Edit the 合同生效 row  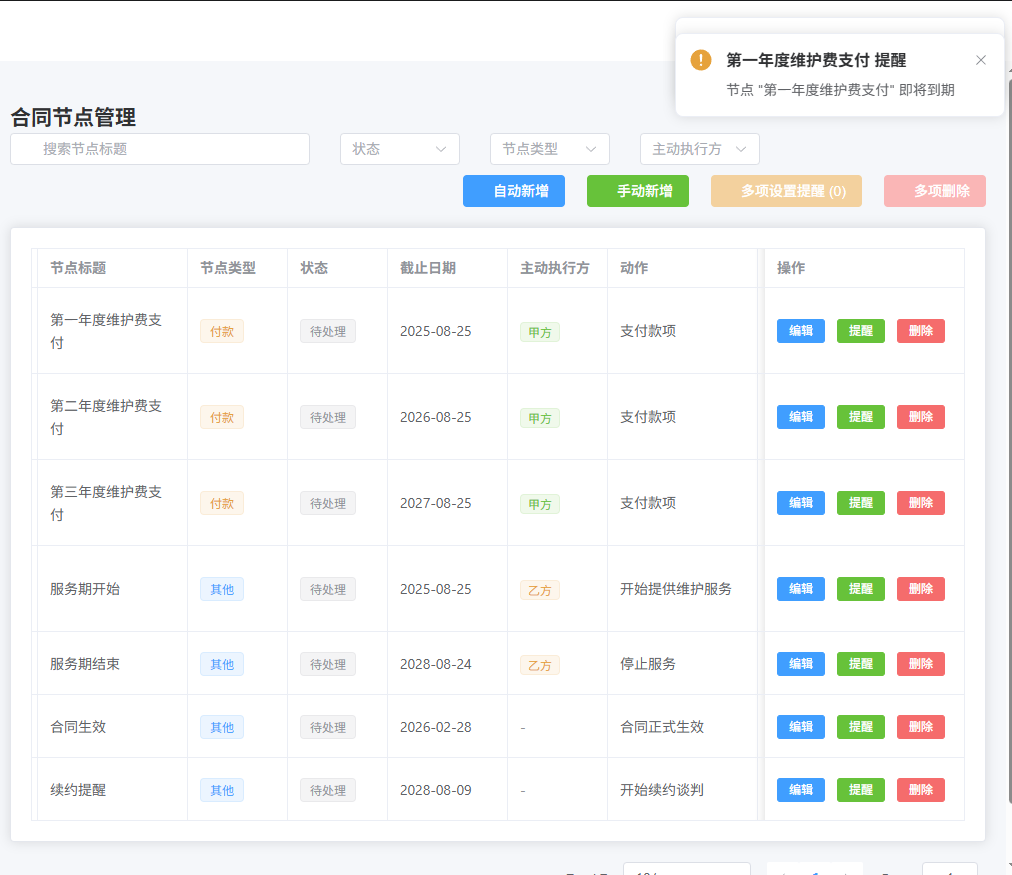(800, 727)
